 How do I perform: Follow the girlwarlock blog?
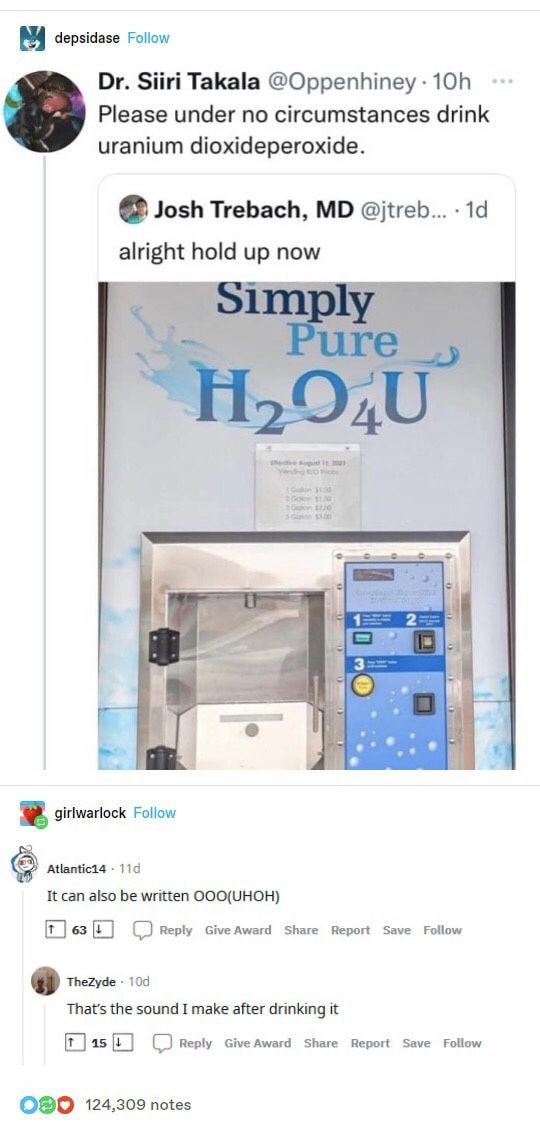click(x=155, y=813)
